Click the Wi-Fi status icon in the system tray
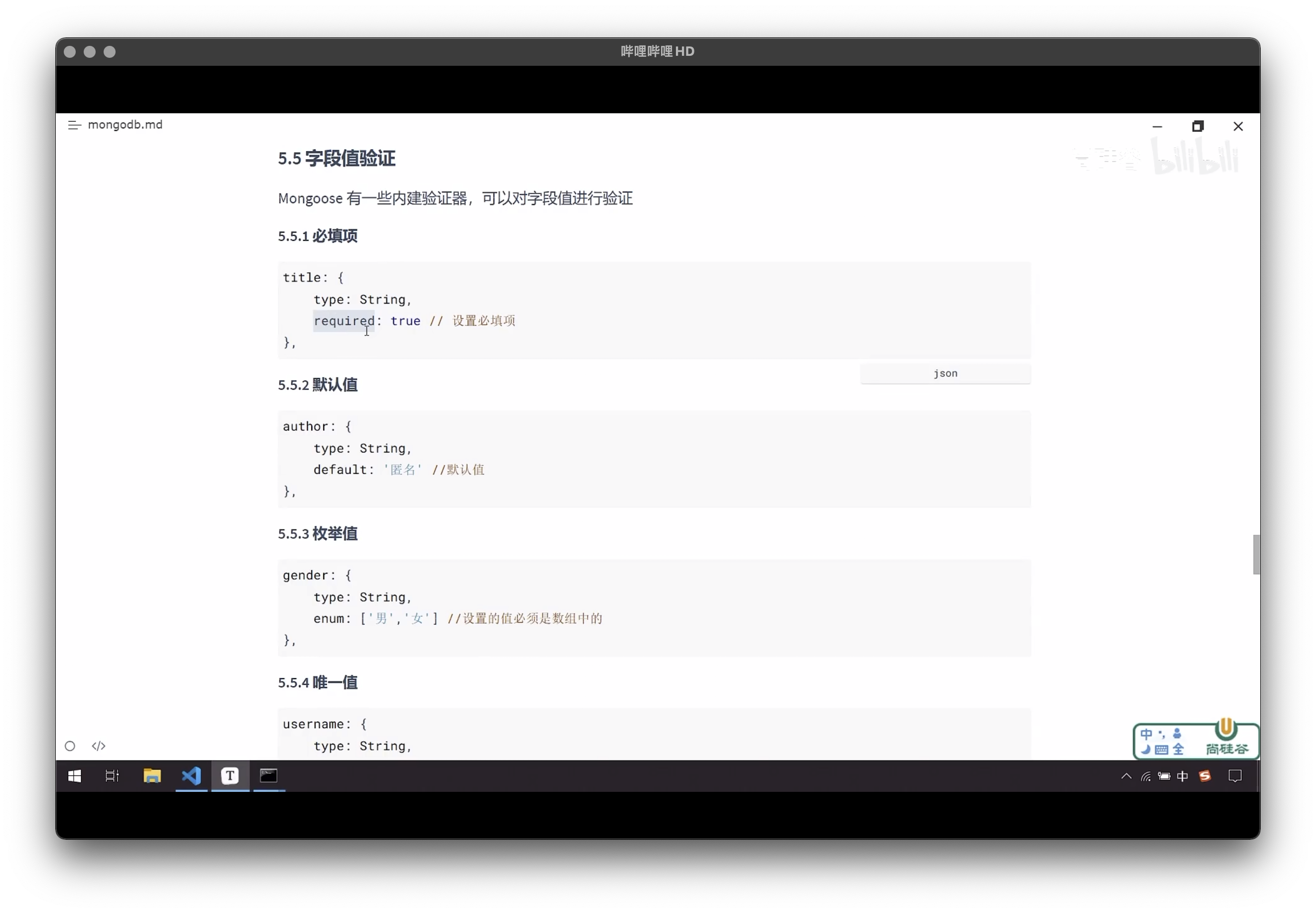 [1145, 776]
